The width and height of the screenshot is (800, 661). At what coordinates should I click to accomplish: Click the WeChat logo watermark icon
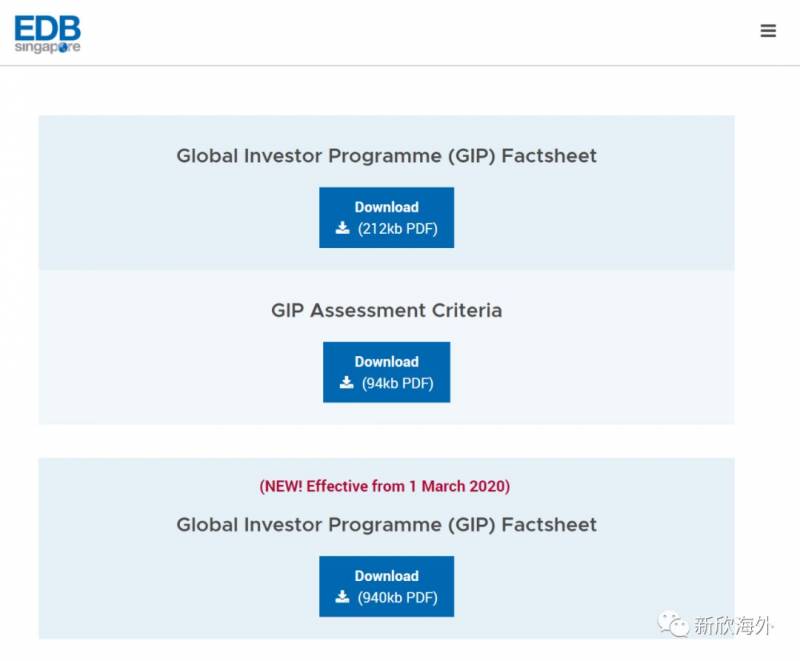[x=672, y=625]
